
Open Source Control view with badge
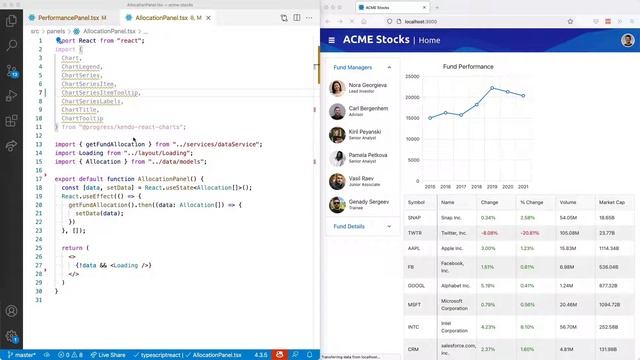point(11,71)
